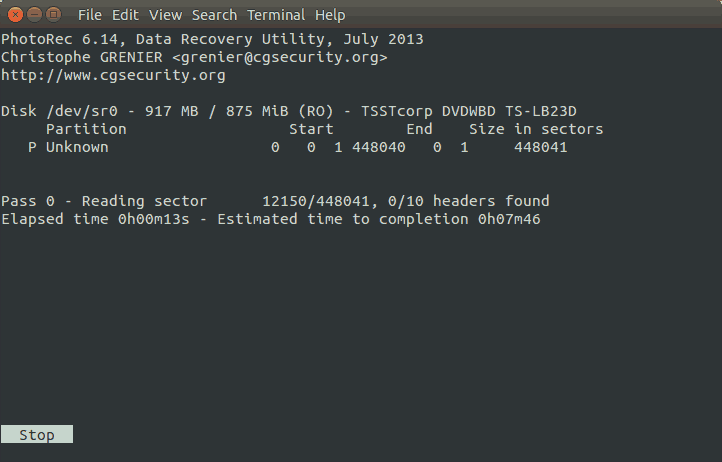
Task: Open the View menu
Action: (x=165, y=15)
